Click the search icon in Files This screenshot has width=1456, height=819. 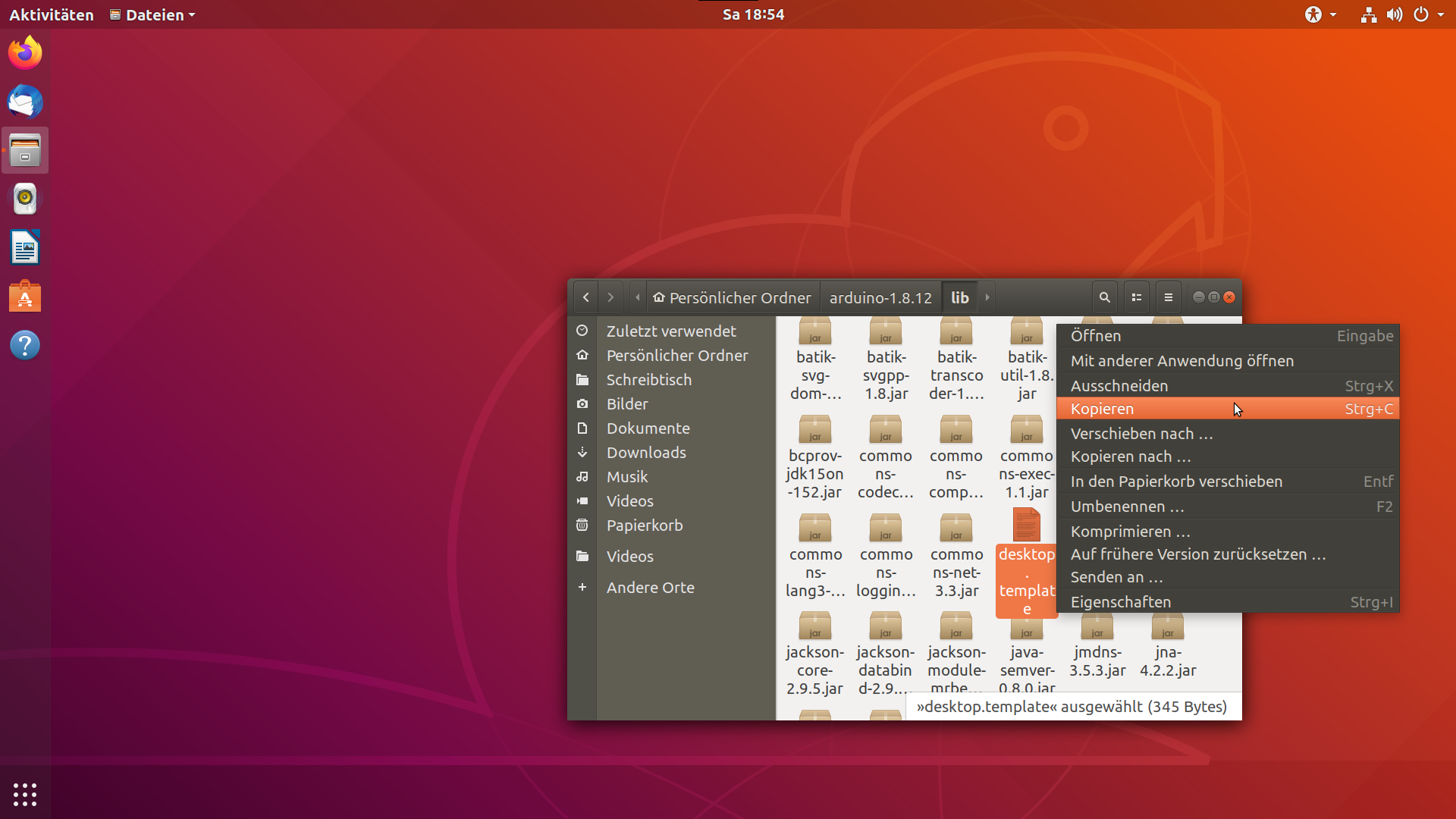pos(1105,297)
